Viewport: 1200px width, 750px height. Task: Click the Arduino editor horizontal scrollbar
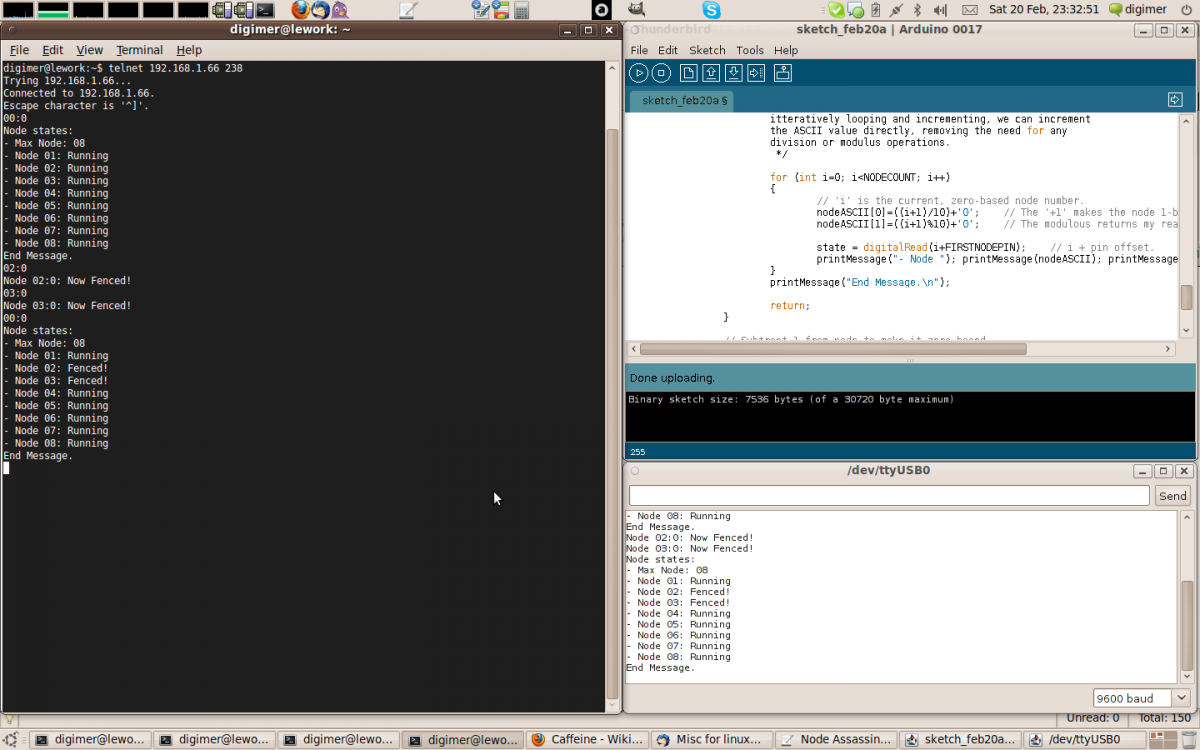(832, 349)
